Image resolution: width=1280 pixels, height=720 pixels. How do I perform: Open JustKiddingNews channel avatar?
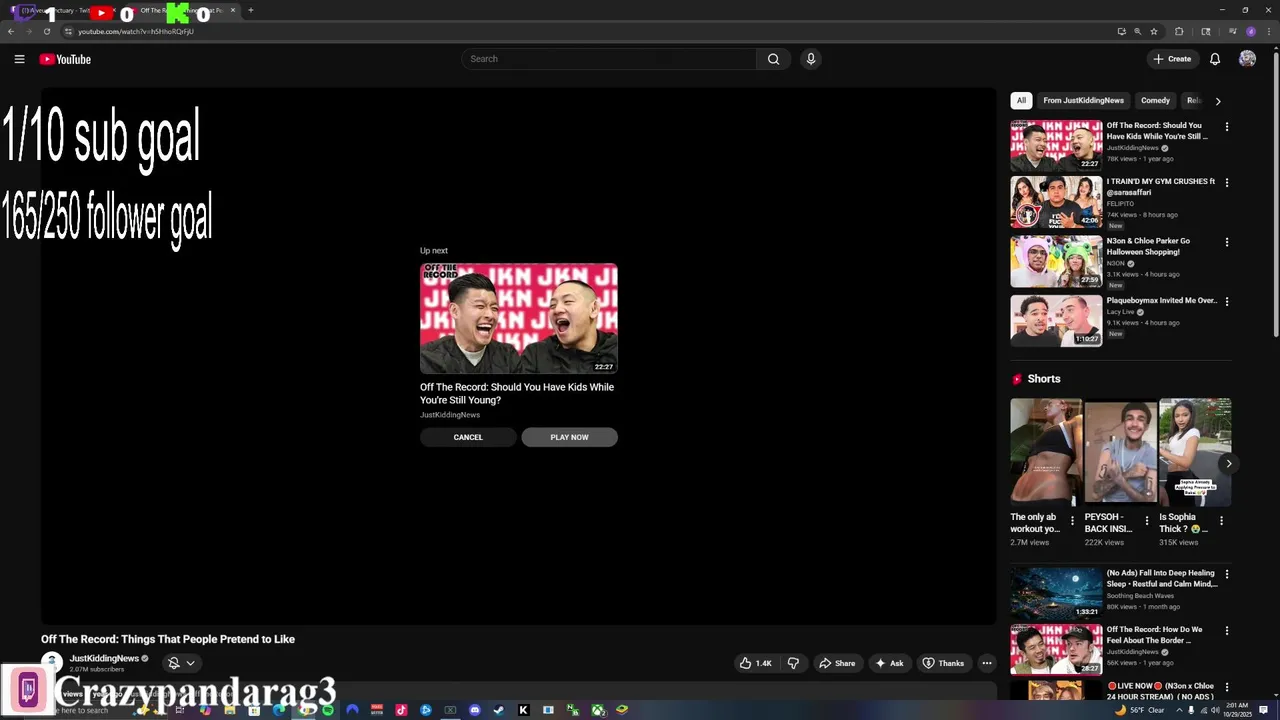tap(51, 662)
